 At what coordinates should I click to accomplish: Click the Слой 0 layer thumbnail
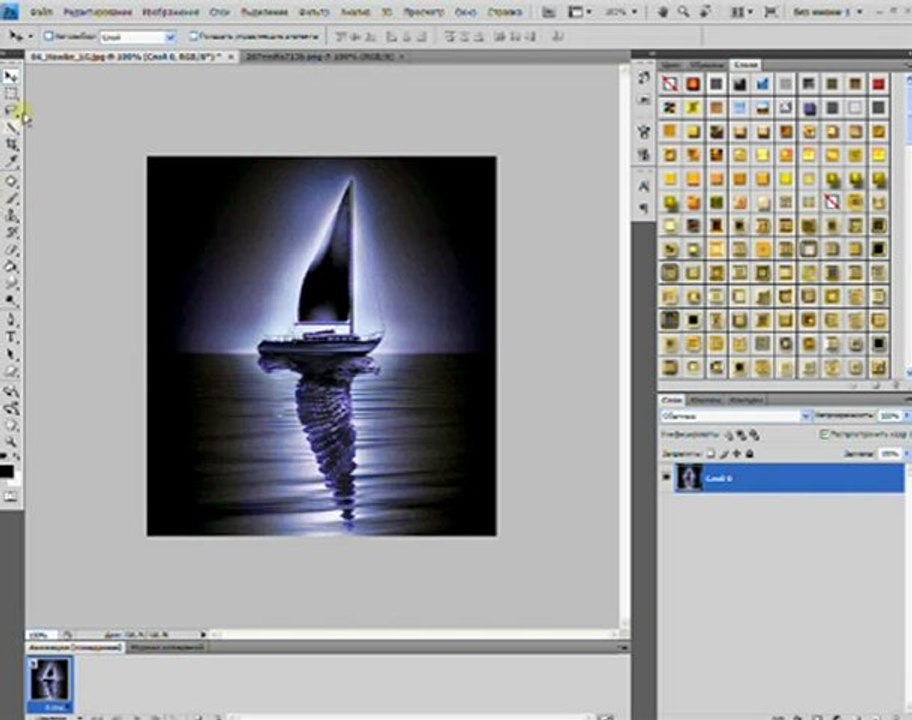(x=689, y=478)
